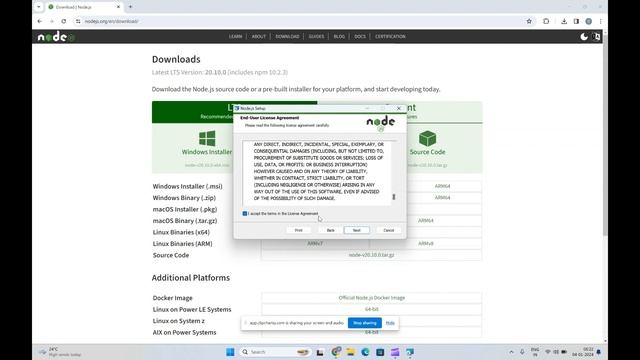Screen dimensions: 640x360
Task: Open the browser extensions puzzle icon
Action: click(x=546, y=21)
